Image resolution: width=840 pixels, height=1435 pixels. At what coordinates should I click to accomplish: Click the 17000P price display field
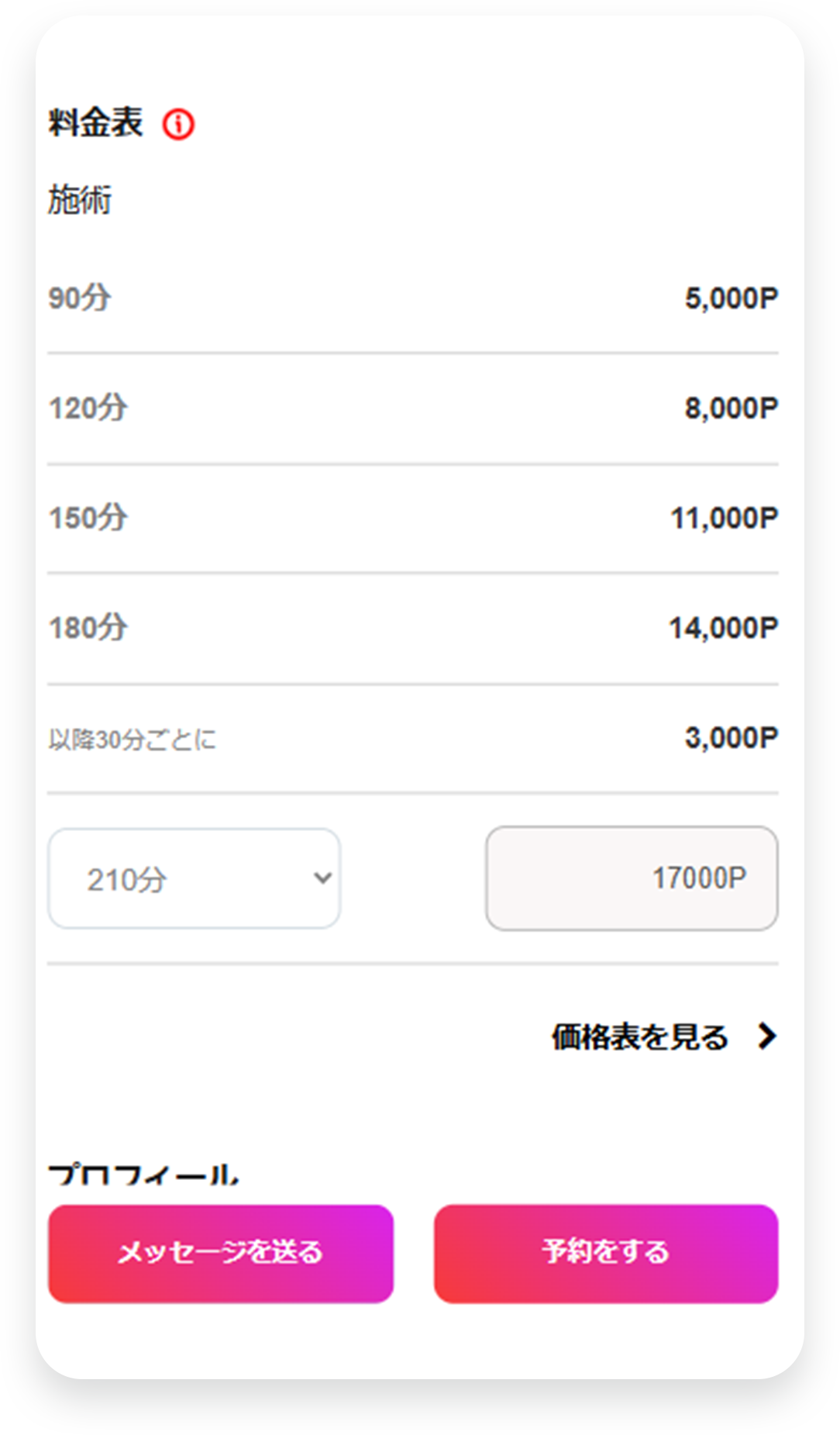632,878
